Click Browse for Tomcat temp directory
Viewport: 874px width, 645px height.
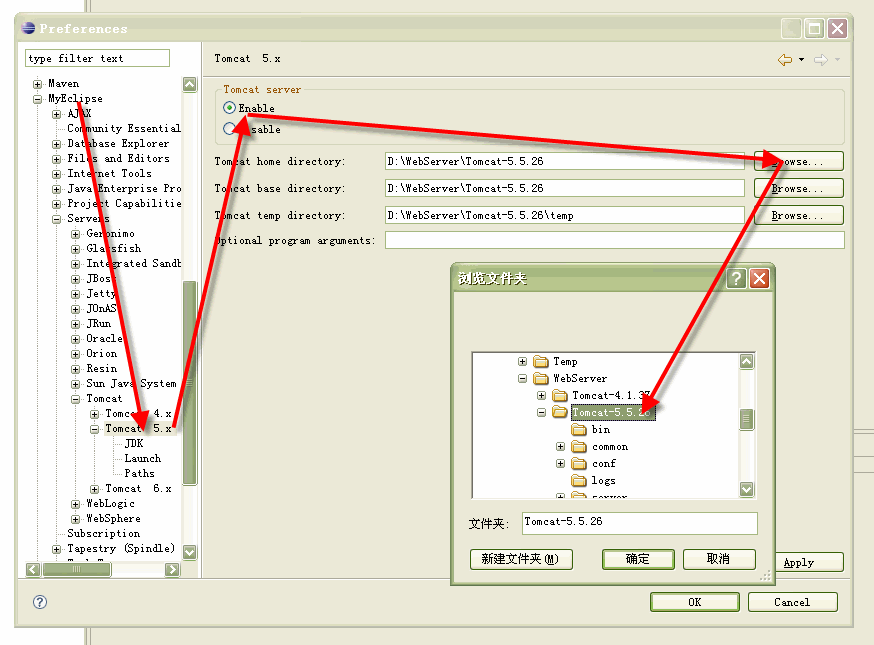click(x=798, y=215)
